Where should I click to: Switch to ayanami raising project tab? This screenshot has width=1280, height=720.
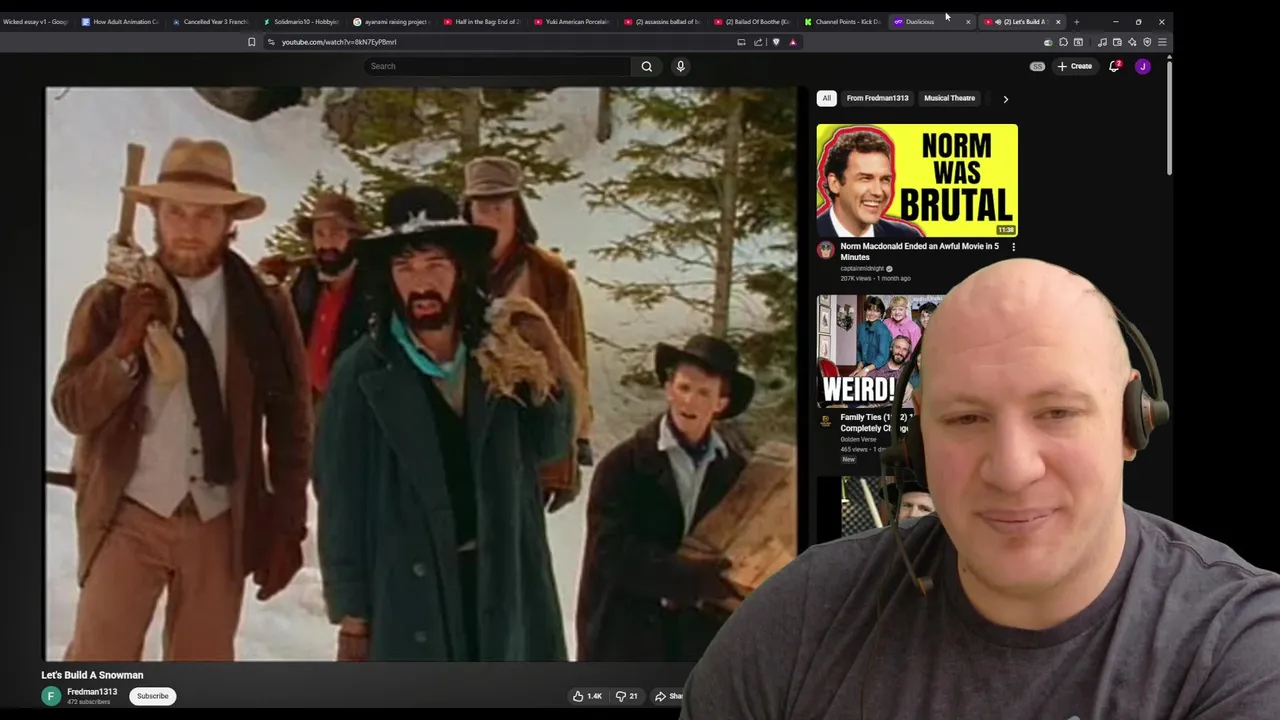[x=390, y=21]
